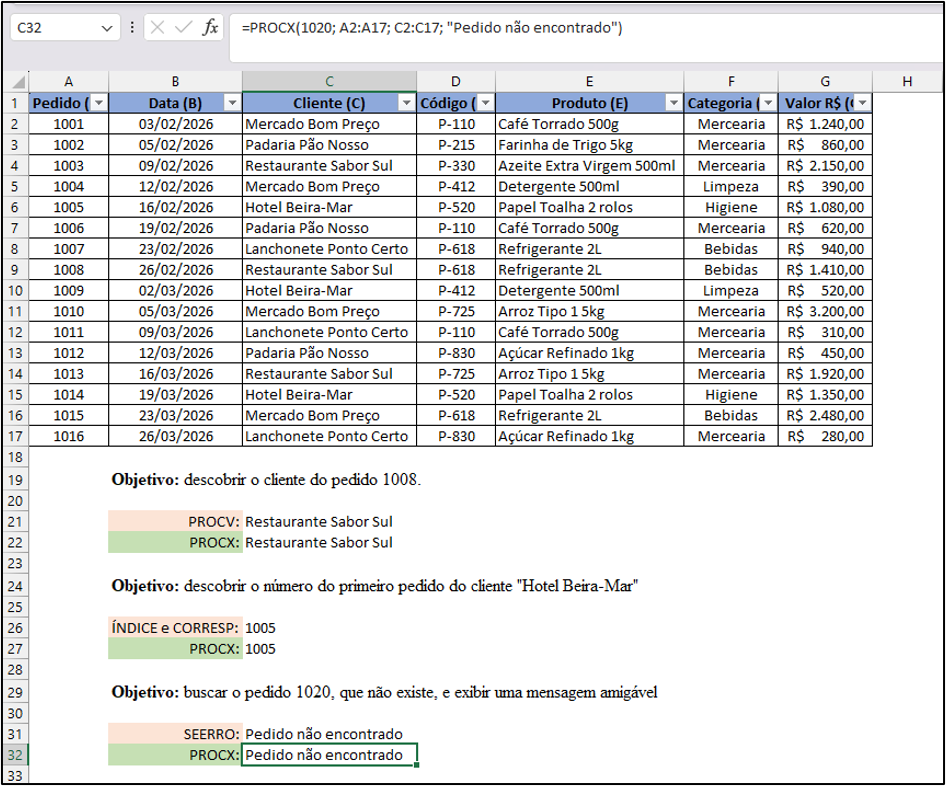Click the Higiene category cell in row 6
This screenshot has width=946, height=786.
point(731,208)
